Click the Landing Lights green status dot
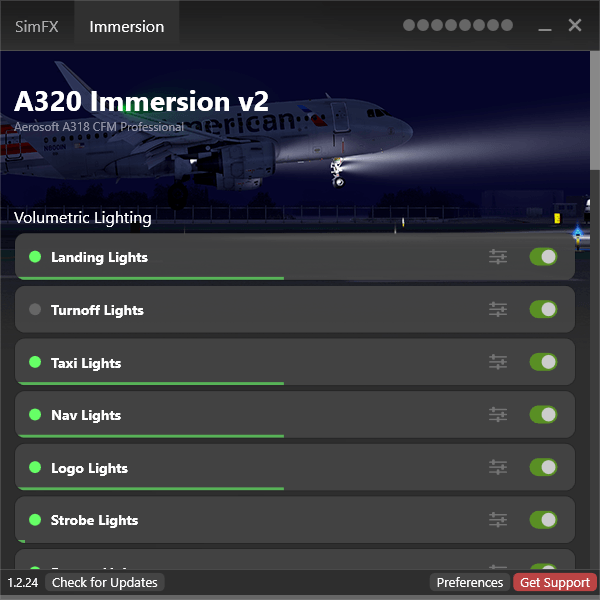This screenshot has width=600, height=600. 35,257
